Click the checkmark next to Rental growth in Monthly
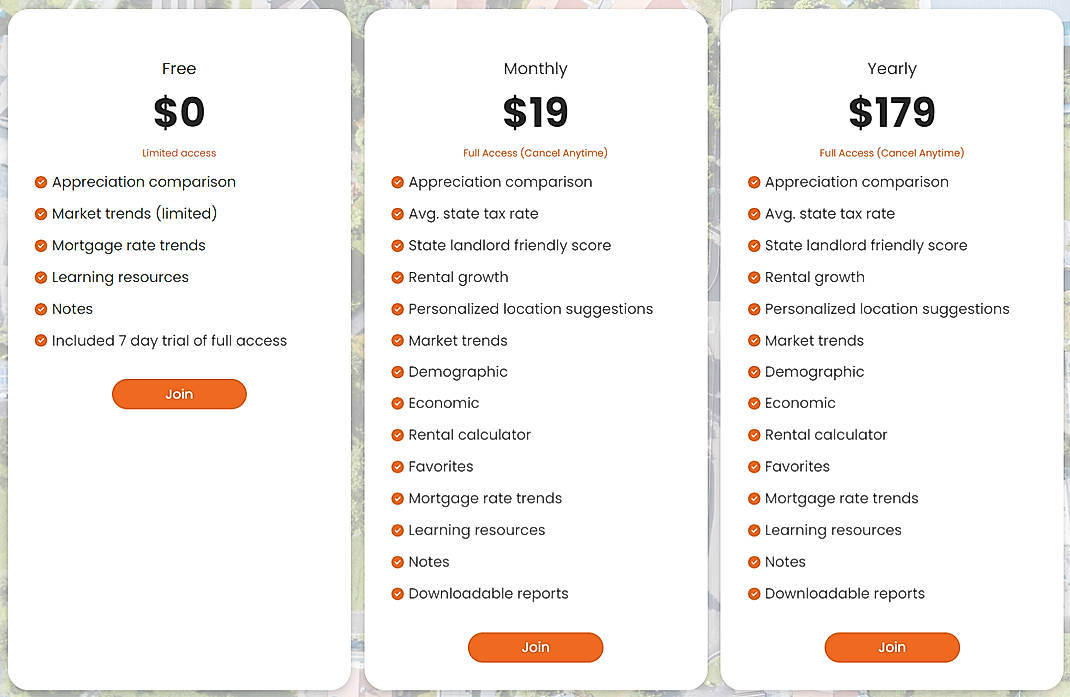This screenshot has width=1070, height=697. [x=397, y=277]
